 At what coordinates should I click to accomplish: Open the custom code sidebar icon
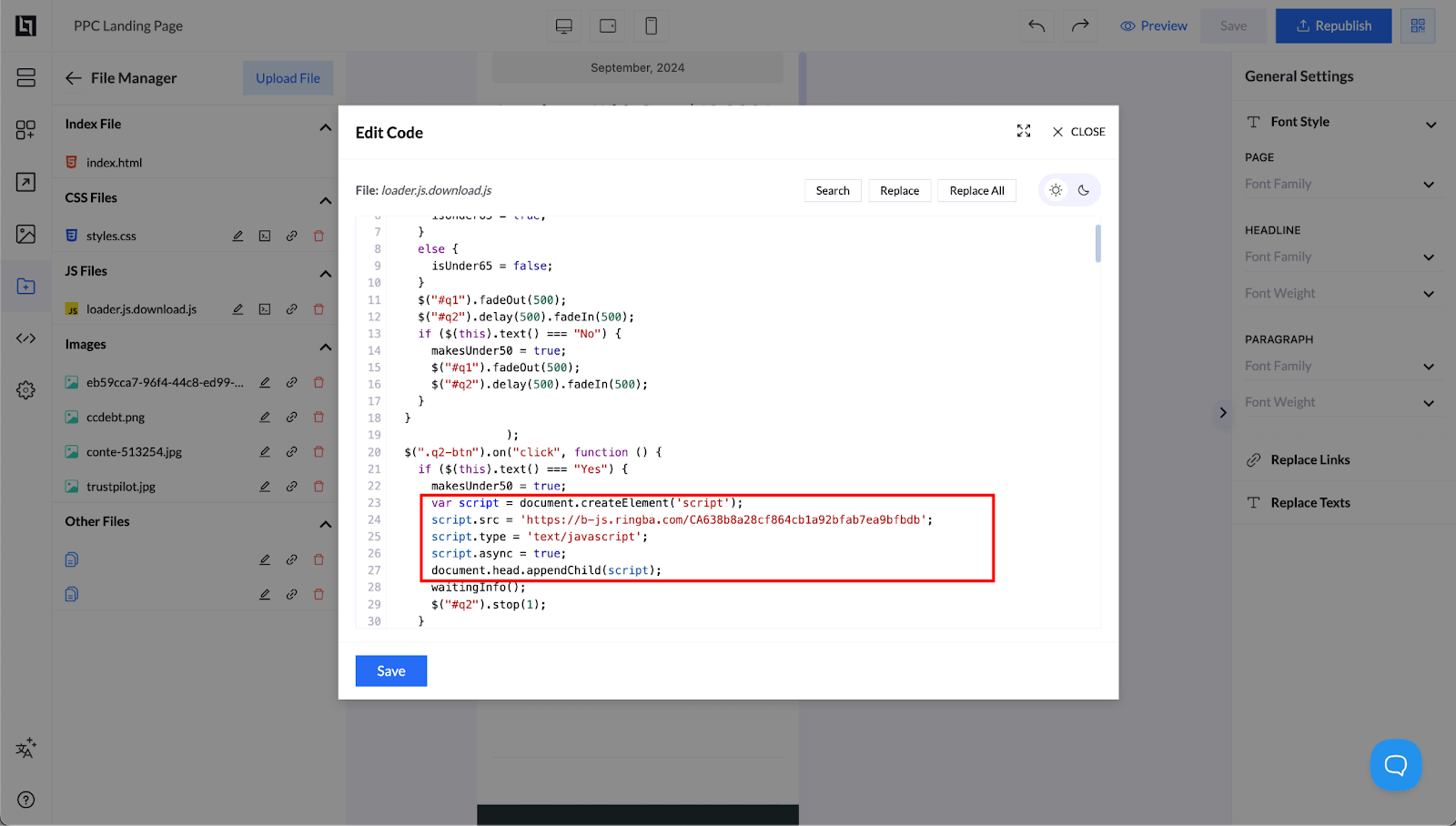tap(26, 338)
